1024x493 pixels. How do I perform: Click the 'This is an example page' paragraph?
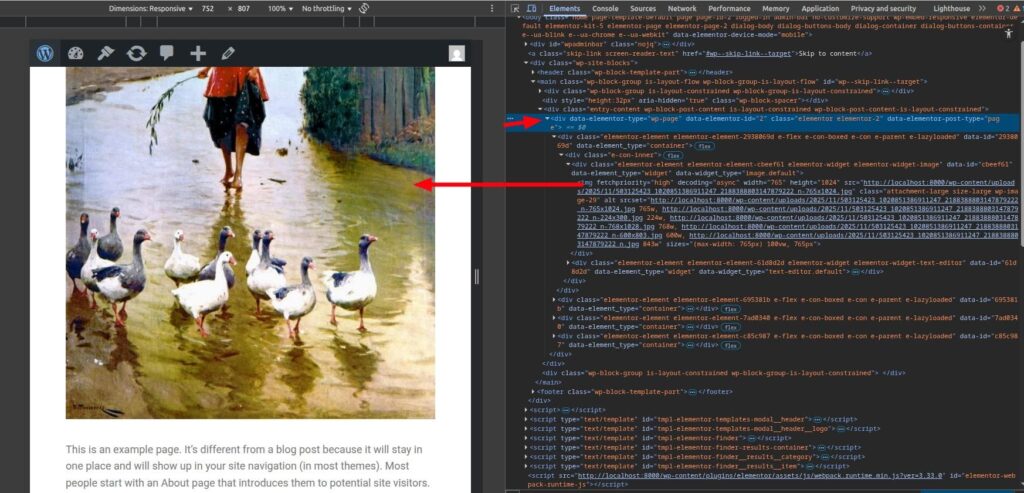click(248, 466)
